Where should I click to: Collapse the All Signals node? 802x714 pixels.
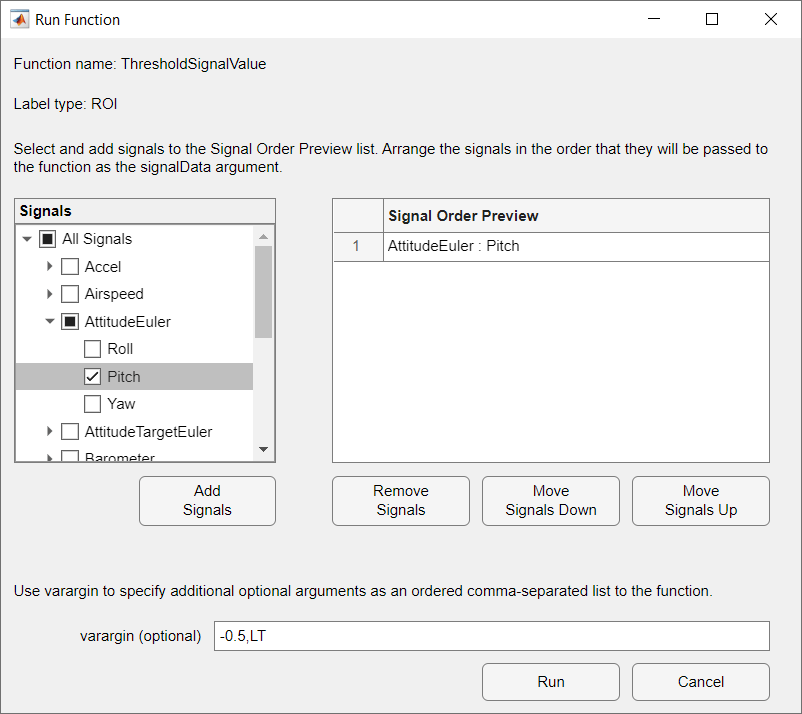pos(27,238)
